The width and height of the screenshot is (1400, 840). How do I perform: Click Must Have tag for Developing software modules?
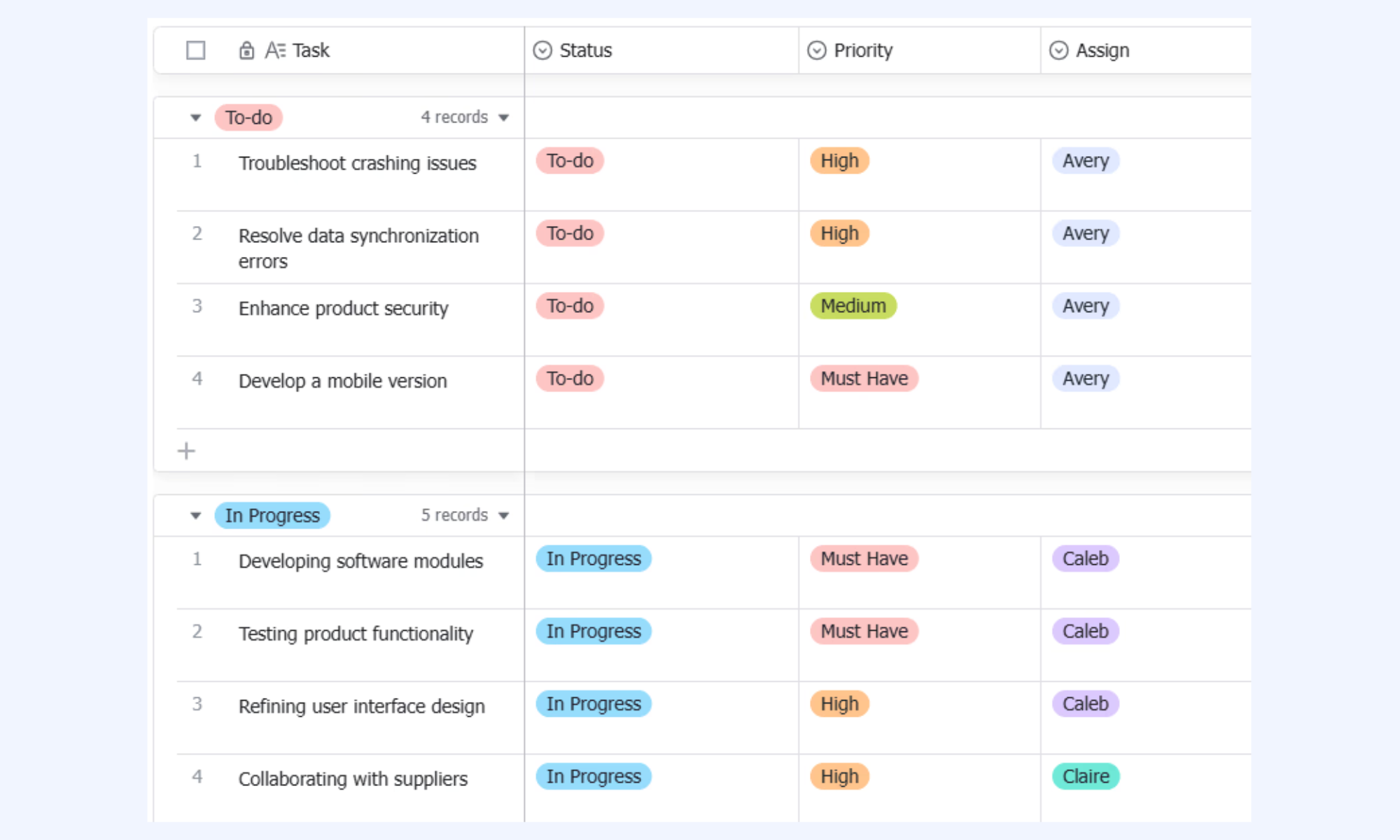(x=864, y=559)
